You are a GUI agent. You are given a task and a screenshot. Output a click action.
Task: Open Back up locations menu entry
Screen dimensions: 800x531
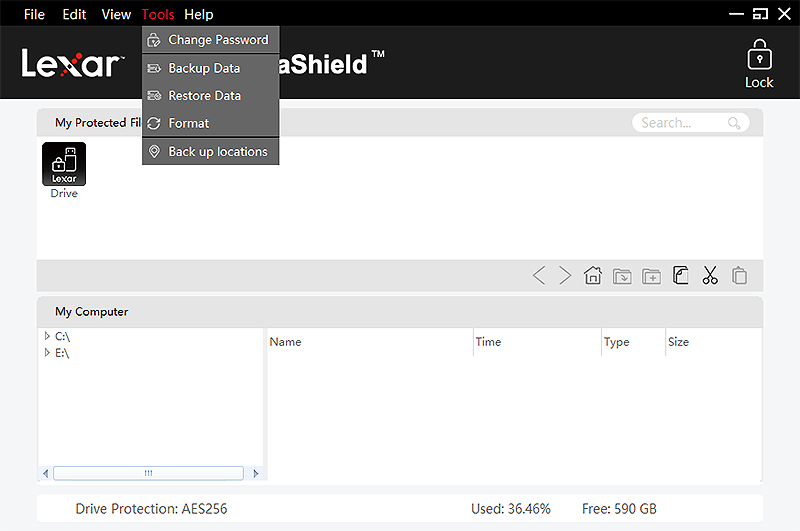pos(217,152)
